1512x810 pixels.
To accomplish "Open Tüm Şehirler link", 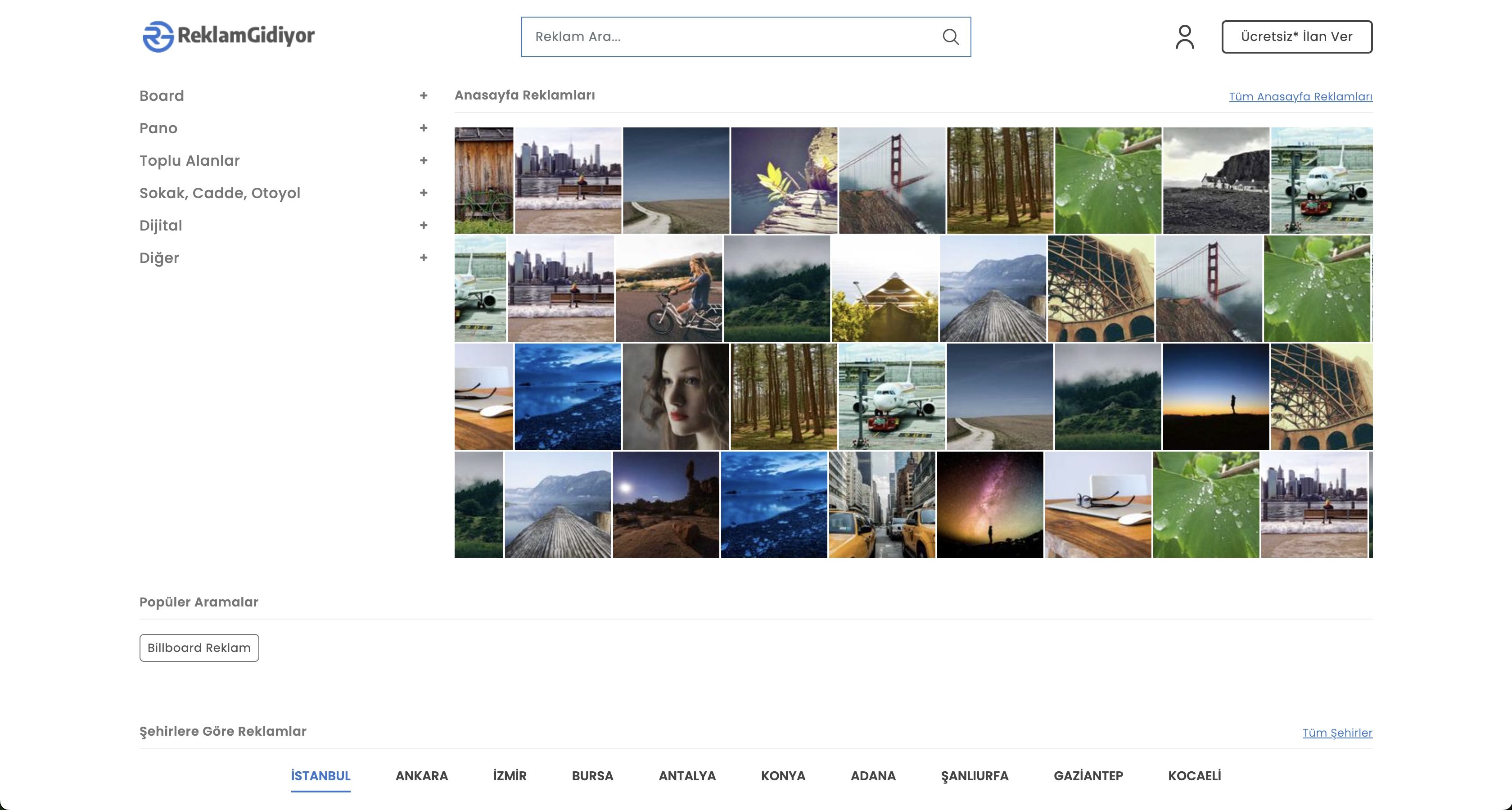I will click(1337, 733).
